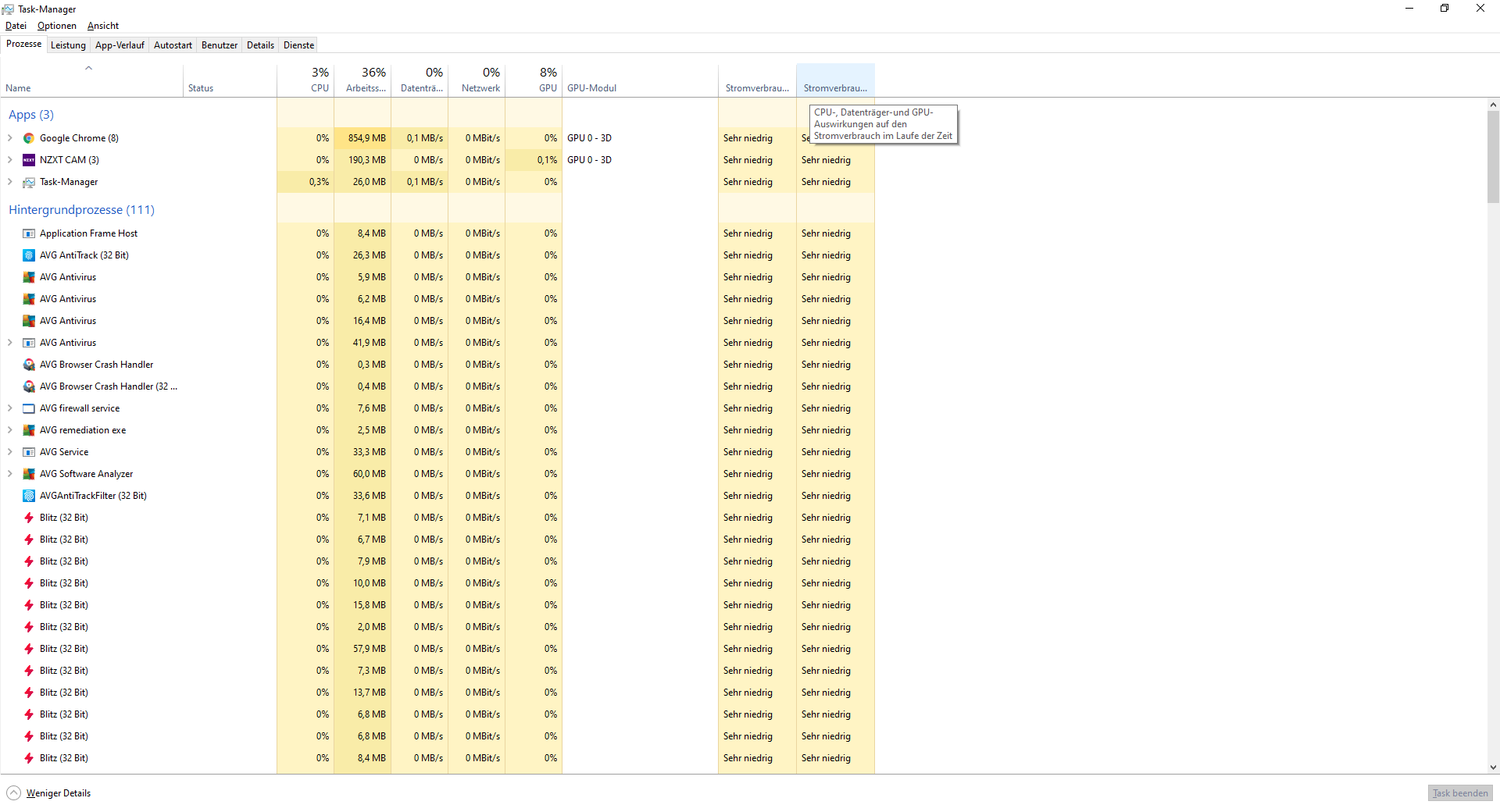Switch to the Leistung tab

pyautogui.click(x=68, y=45)
